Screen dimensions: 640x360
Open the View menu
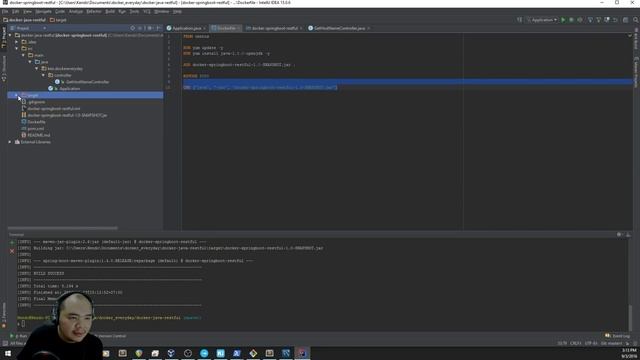[x=27, y=11]
